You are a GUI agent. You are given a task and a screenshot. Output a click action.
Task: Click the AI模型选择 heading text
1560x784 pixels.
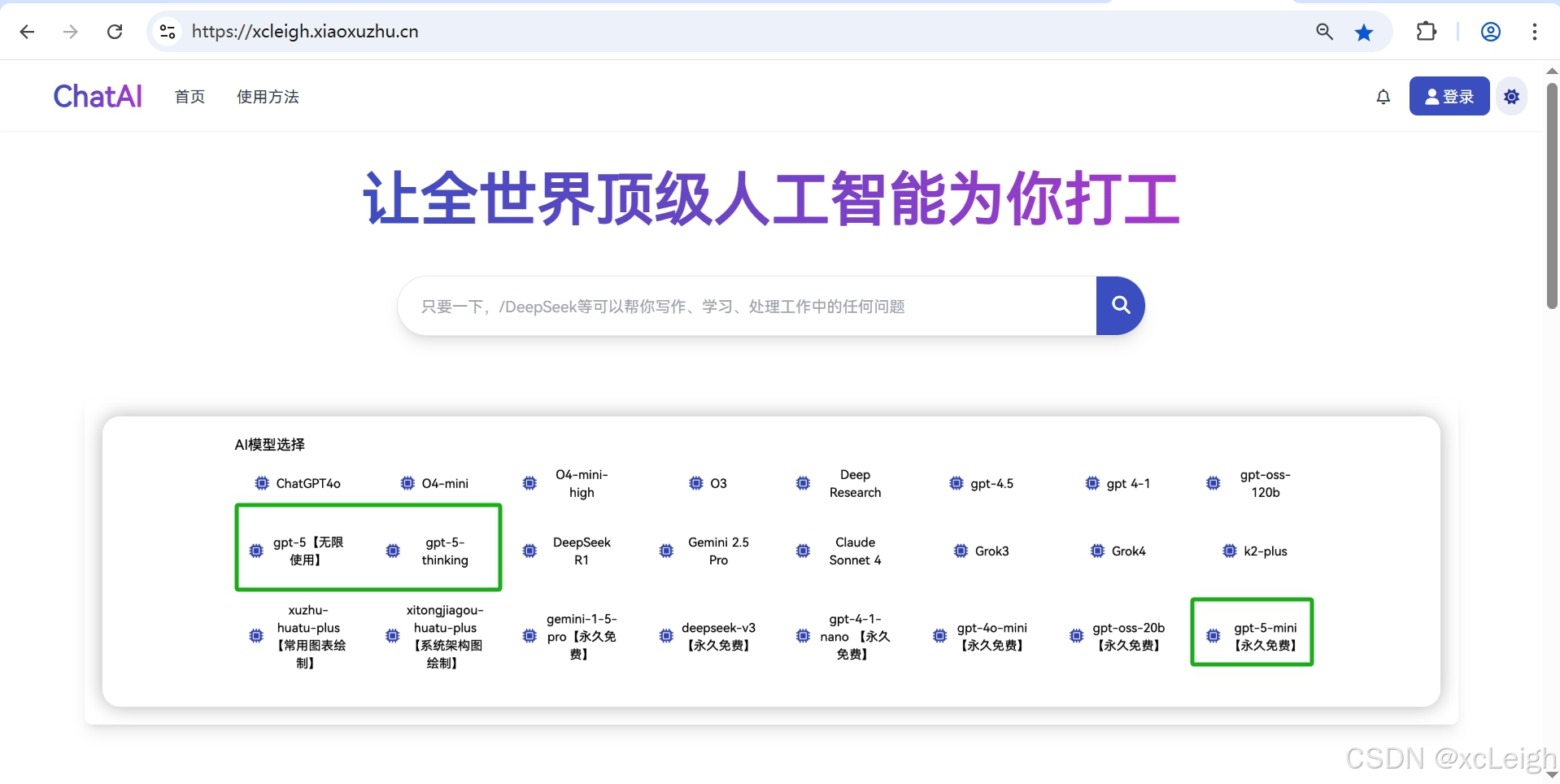click(269, 444)
